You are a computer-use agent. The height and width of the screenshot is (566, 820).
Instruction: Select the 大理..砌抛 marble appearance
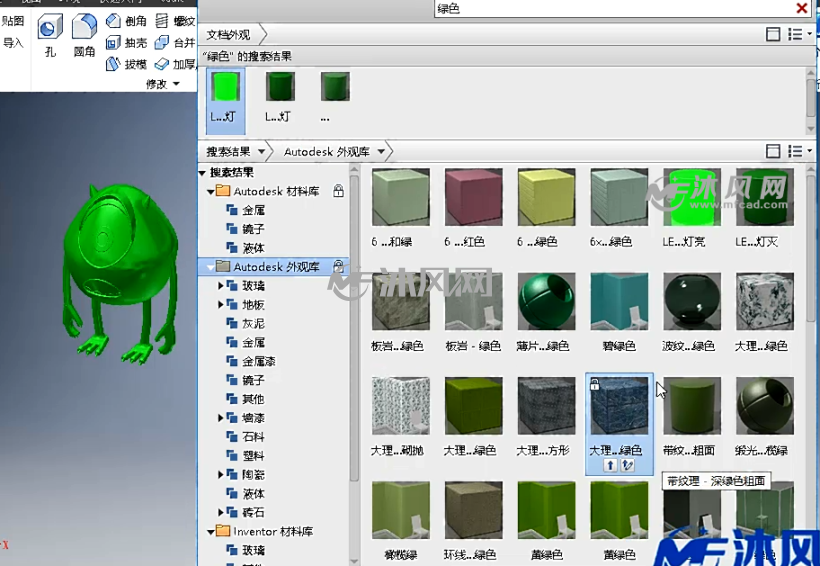(400, 406)
